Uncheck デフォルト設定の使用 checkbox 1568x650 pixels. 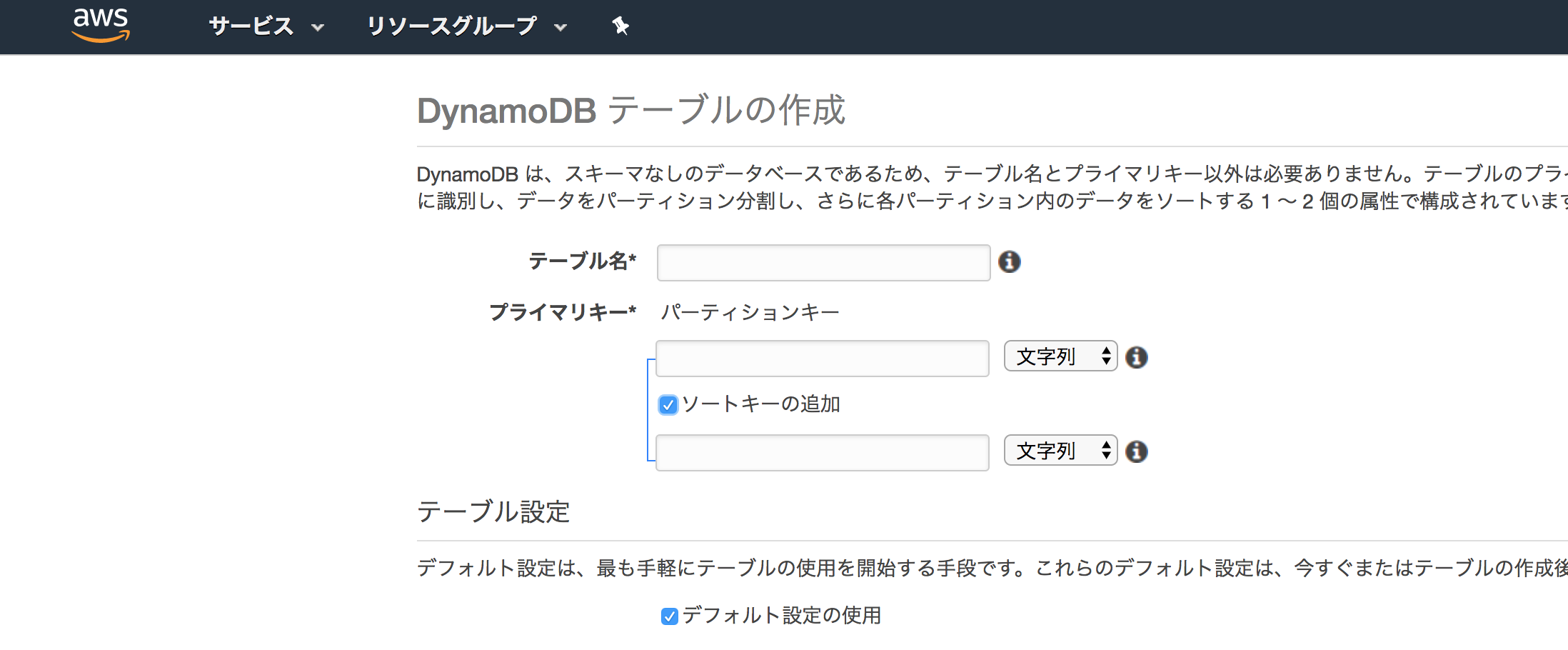coord(669,616)
